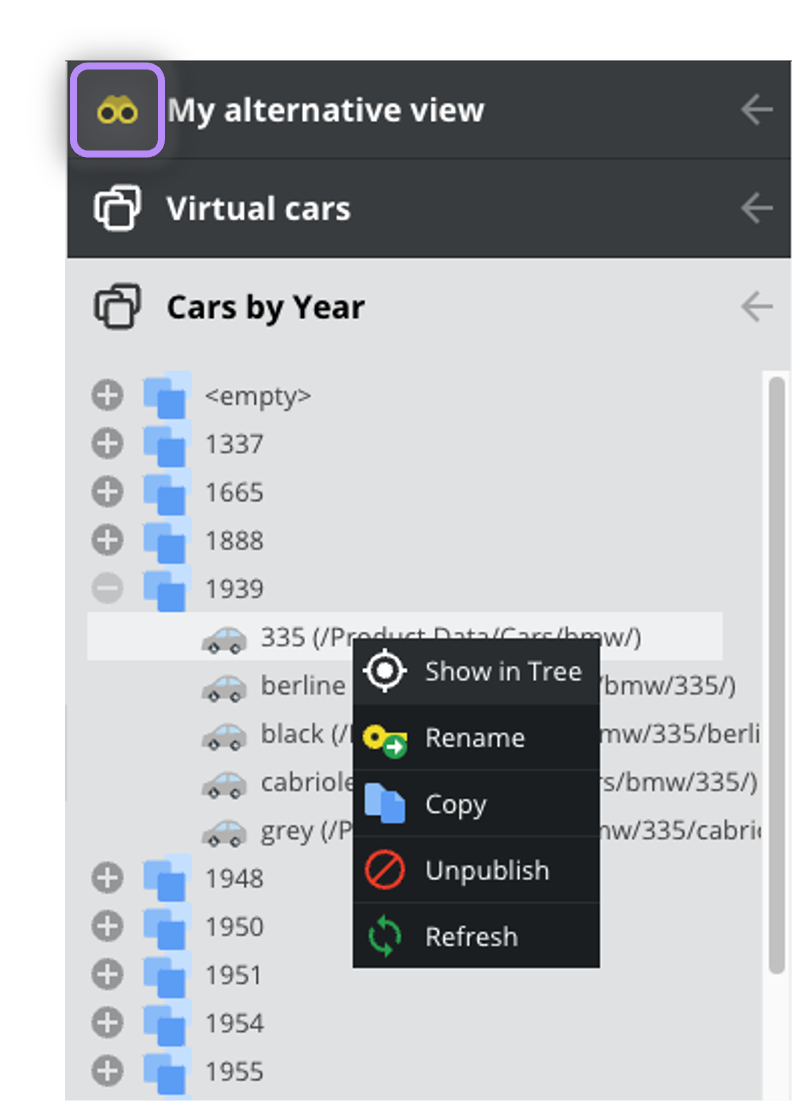Select the 1939 year label
792x1104 pixels.
[x=234, y=589]
